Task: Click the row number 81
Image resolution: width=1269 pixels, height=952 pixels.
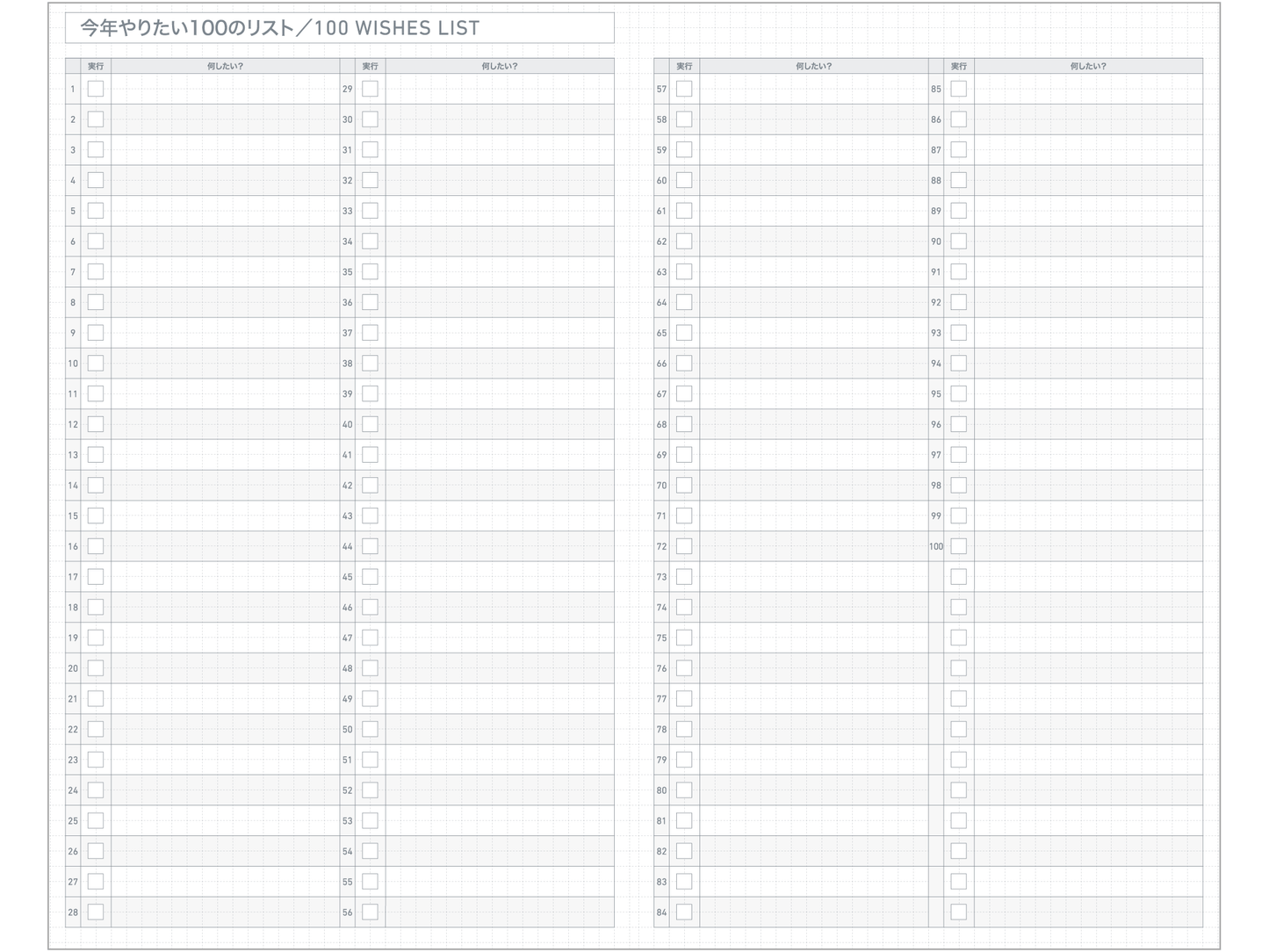Action: pyautogui.click(x=661, y=820)
